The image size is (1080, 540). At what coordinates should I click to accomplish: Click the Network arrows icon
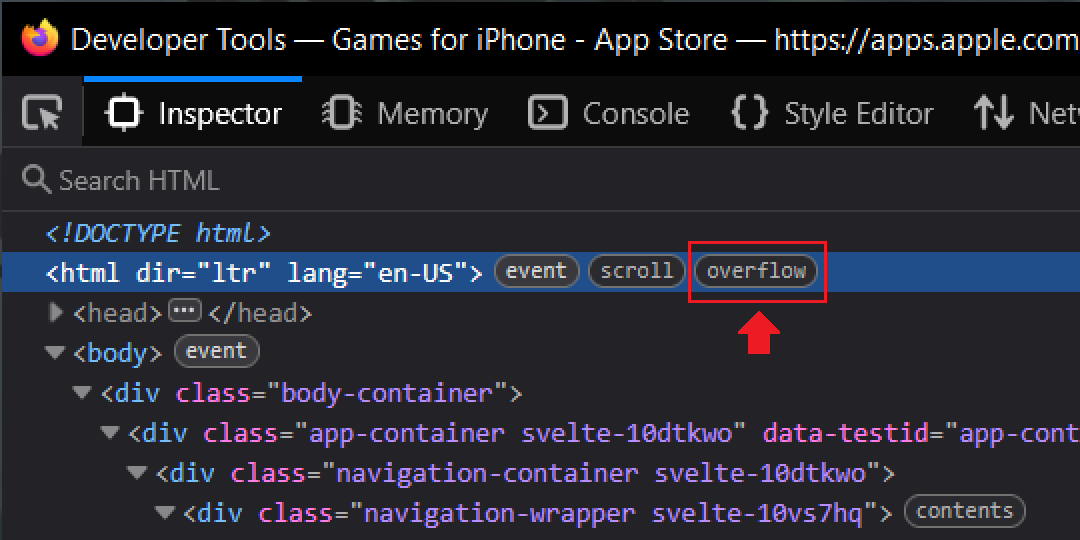(994, 113)
